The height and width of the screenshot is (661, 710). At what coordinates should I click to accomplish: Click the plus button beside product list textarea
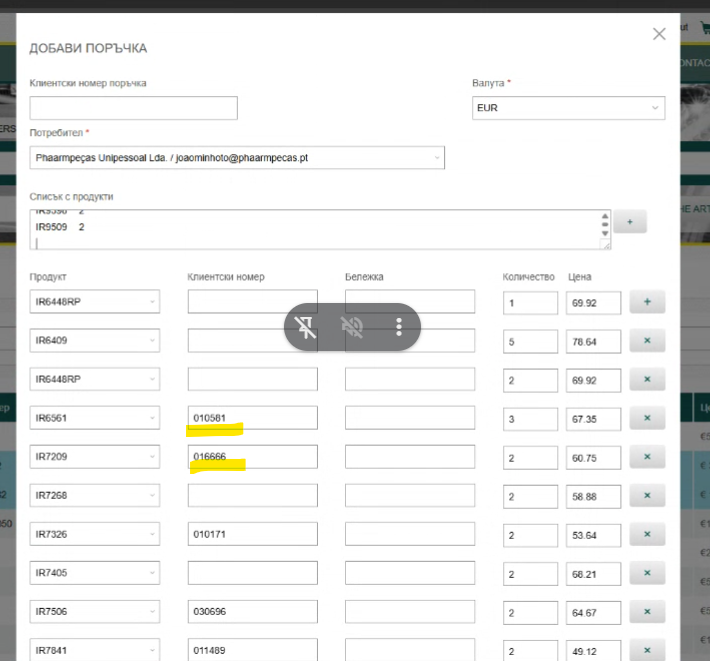630,221
